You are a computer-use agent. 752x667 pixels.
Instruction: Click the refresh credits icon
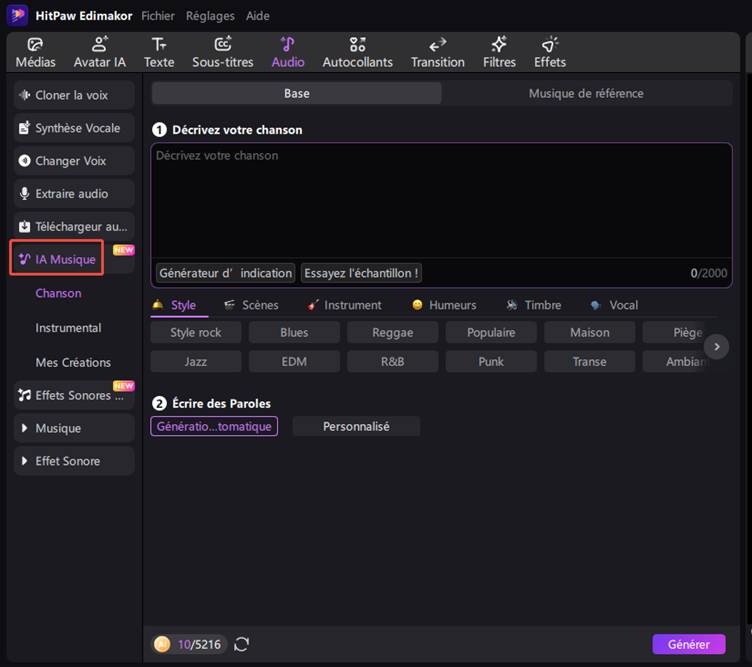pyautogui.click(x=241, y=644)
